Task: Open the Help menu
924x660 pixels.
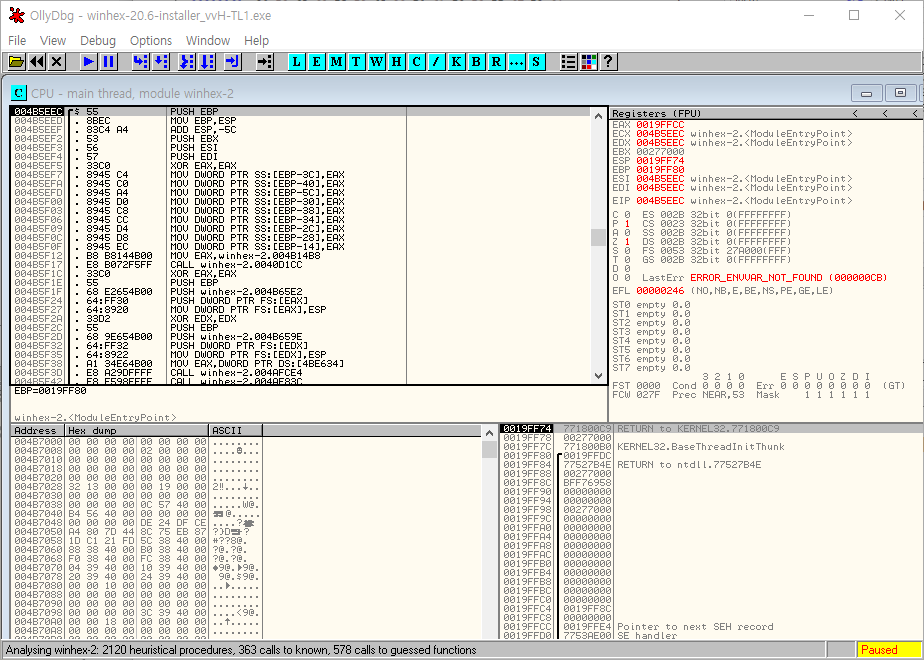Action: click(256, 41)
